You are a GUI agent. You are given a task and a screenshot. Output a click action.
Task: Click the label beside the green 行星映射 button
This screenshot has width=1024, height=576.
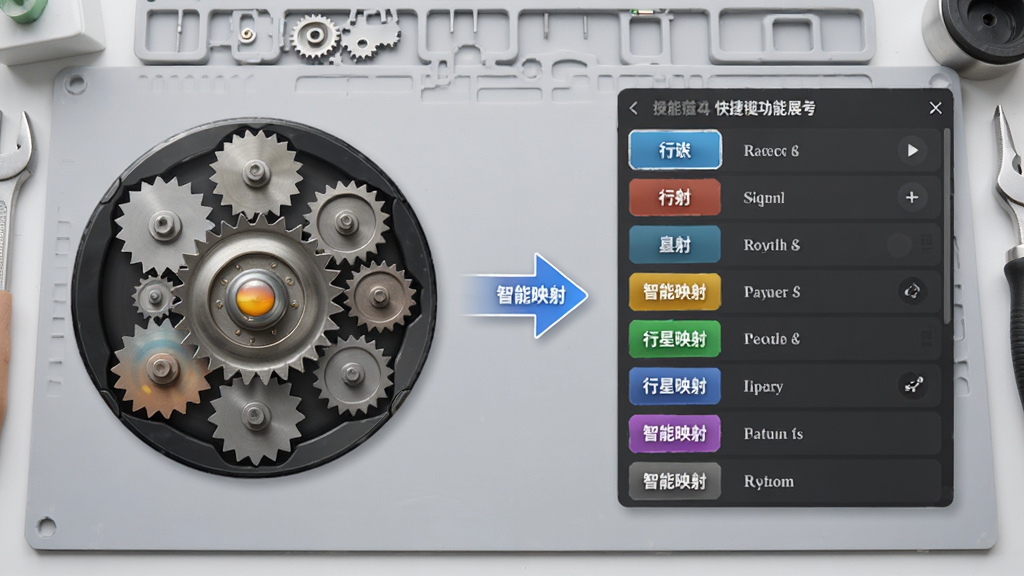click(772, 339)
